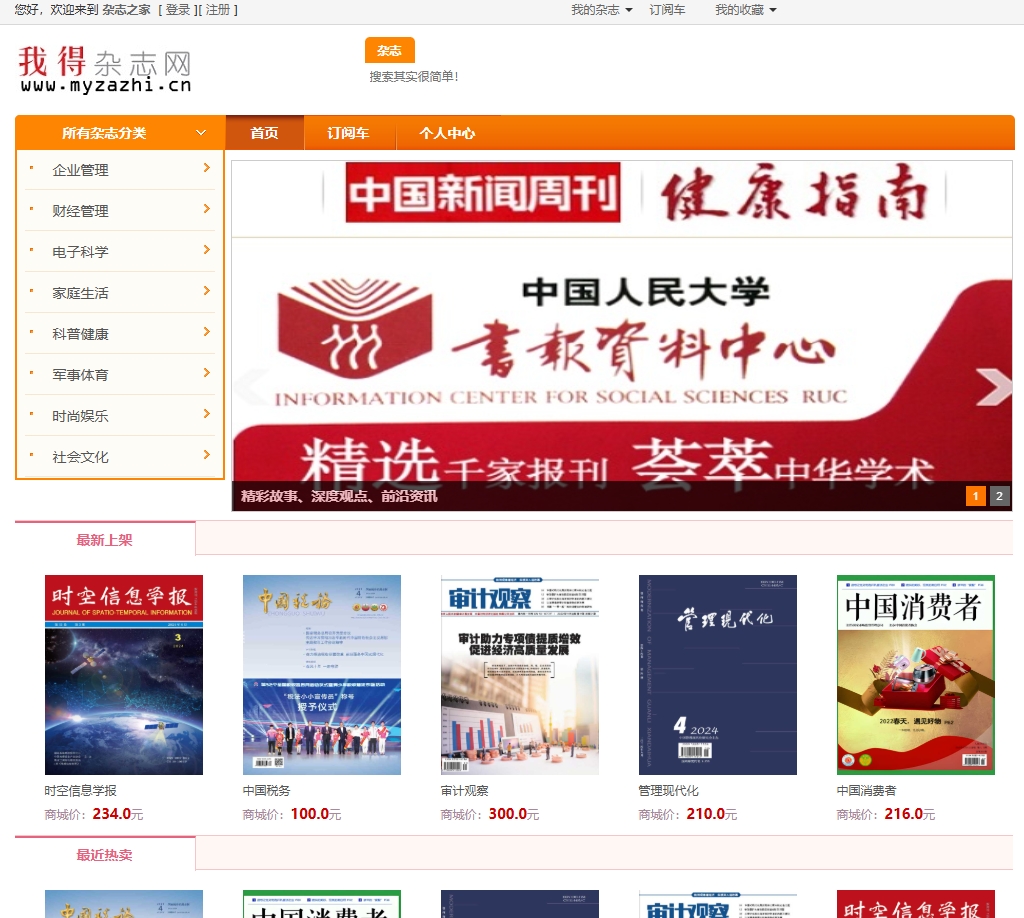Expand the 我的杂志 dropdown menu
Viewport: 1024px width, 918px height.
601,10
